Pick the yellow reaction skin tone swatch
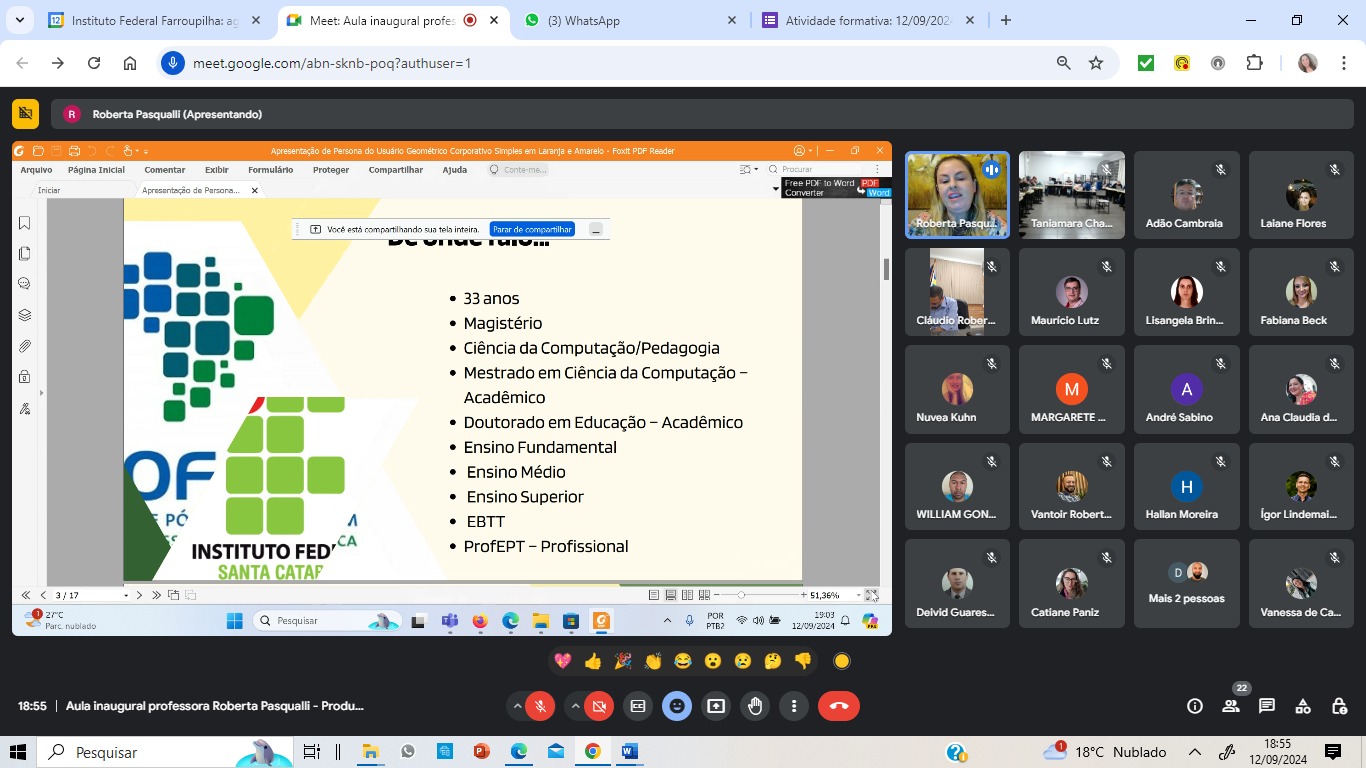Screen dimensions: 1366x768 (x=842, y=661)
